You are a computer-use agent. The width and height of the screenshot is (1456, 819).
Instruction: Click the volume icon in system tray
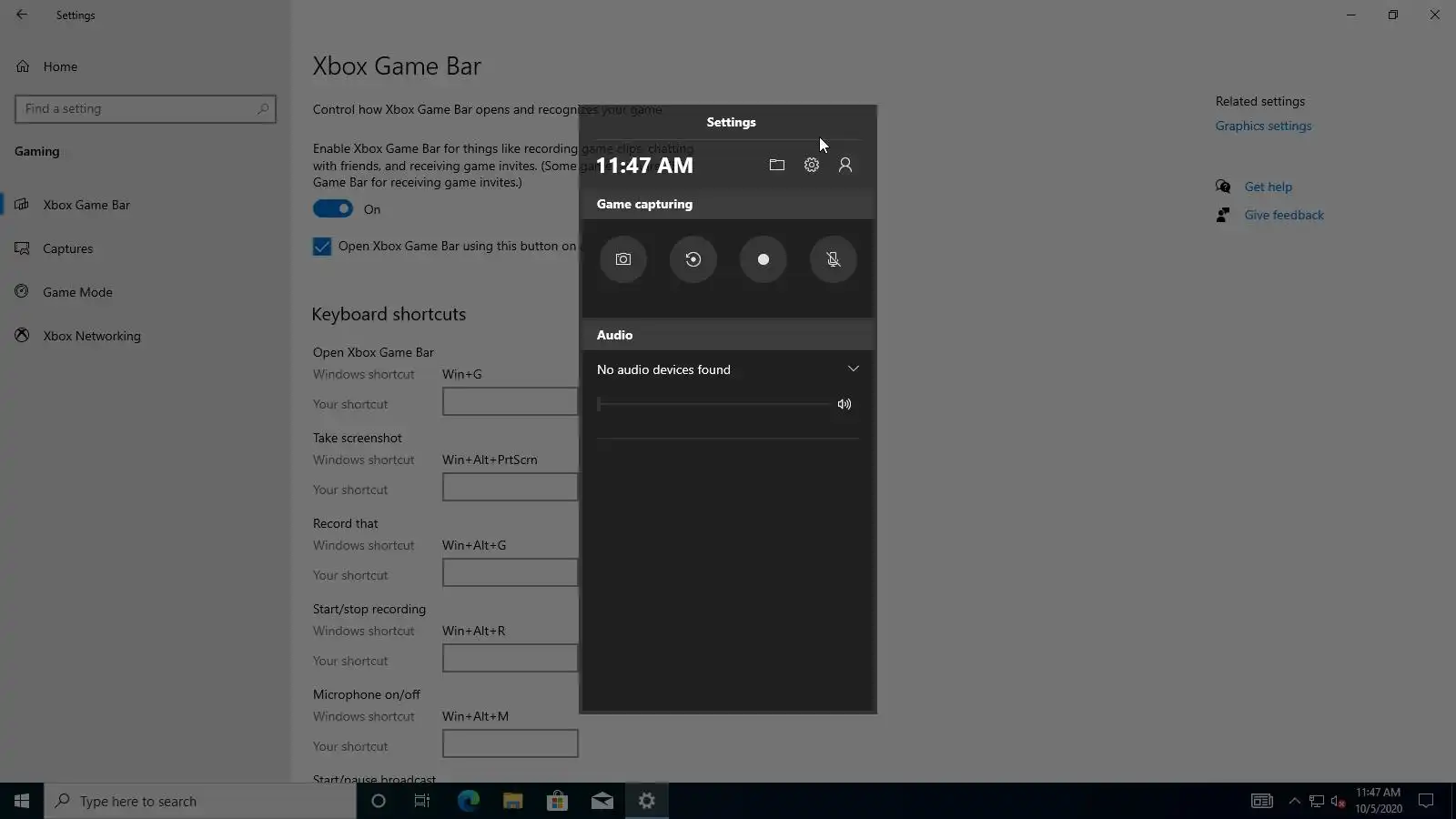pyautogui.click(x=1338, y=801)
